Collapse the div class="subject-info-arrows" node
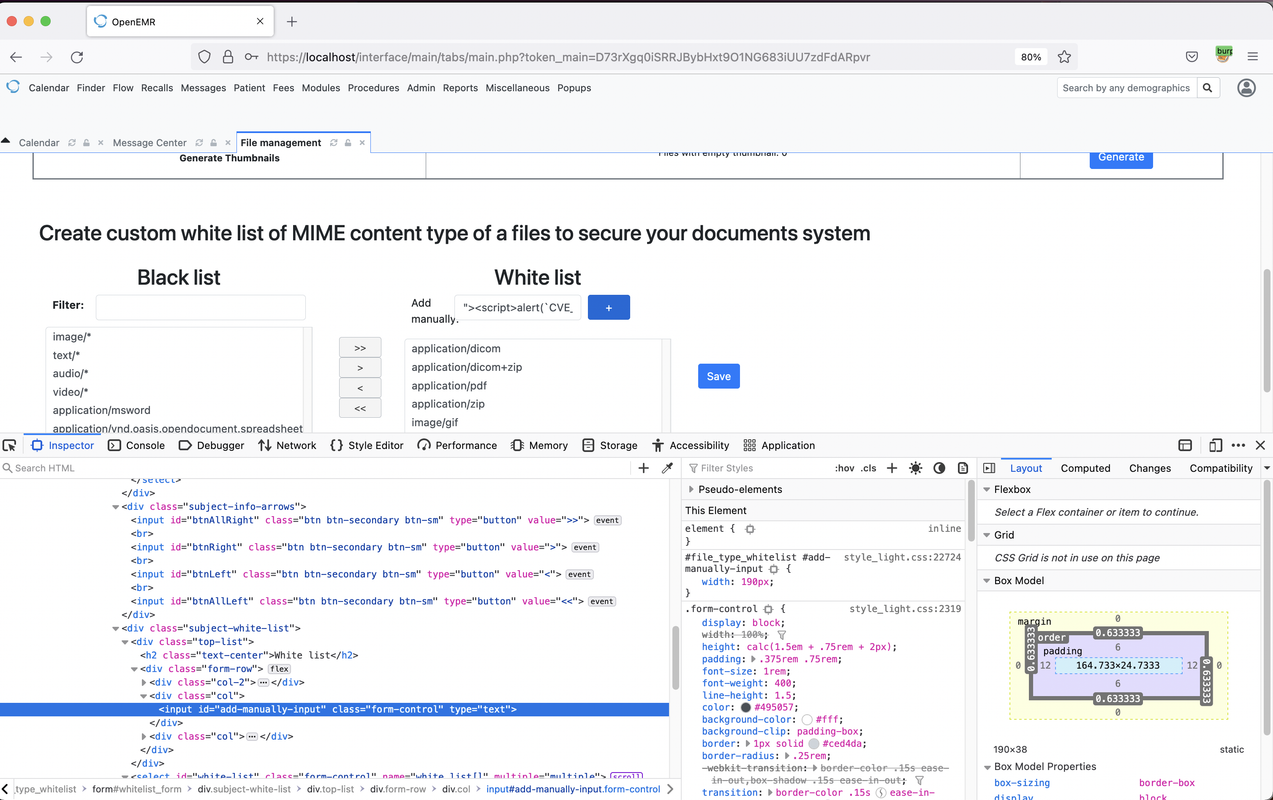The height and width of the screenshot is (800, 1273). point(115,507)
